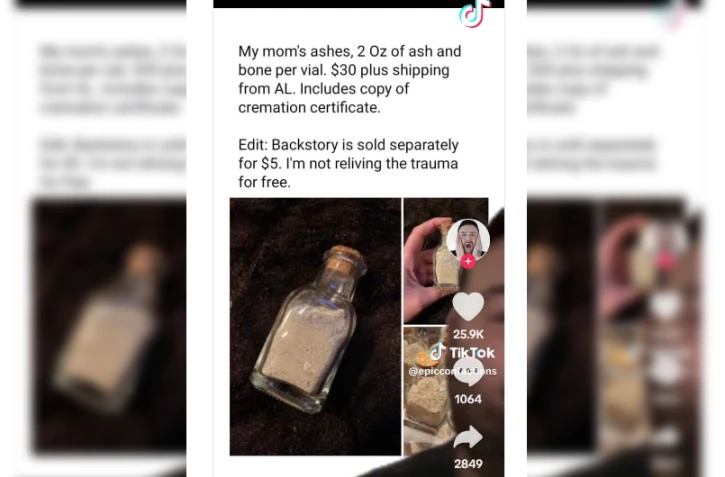Open the @epiccontactions username handle

(453, 371)
